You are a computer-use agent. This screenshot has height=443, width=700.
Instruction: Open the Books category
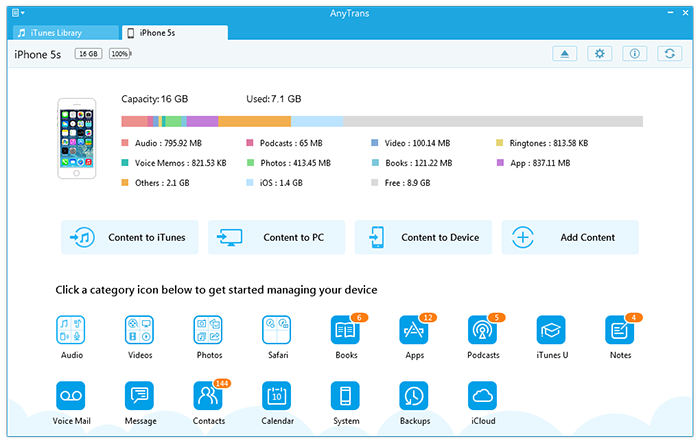[346, 330]
